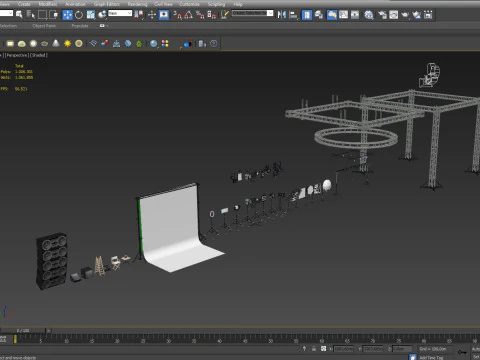Image resolution: width=480 pixels, height=360 pixels.
Task: Click Edit Named Selection Sets icon
Action: coord(225,14)
